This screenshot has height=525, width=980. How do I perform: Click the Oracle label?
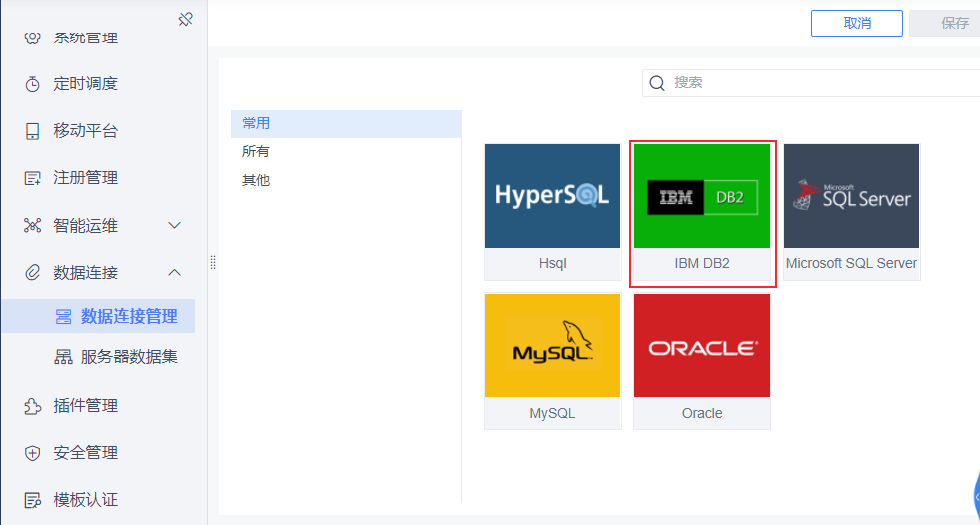click(702, 414)
